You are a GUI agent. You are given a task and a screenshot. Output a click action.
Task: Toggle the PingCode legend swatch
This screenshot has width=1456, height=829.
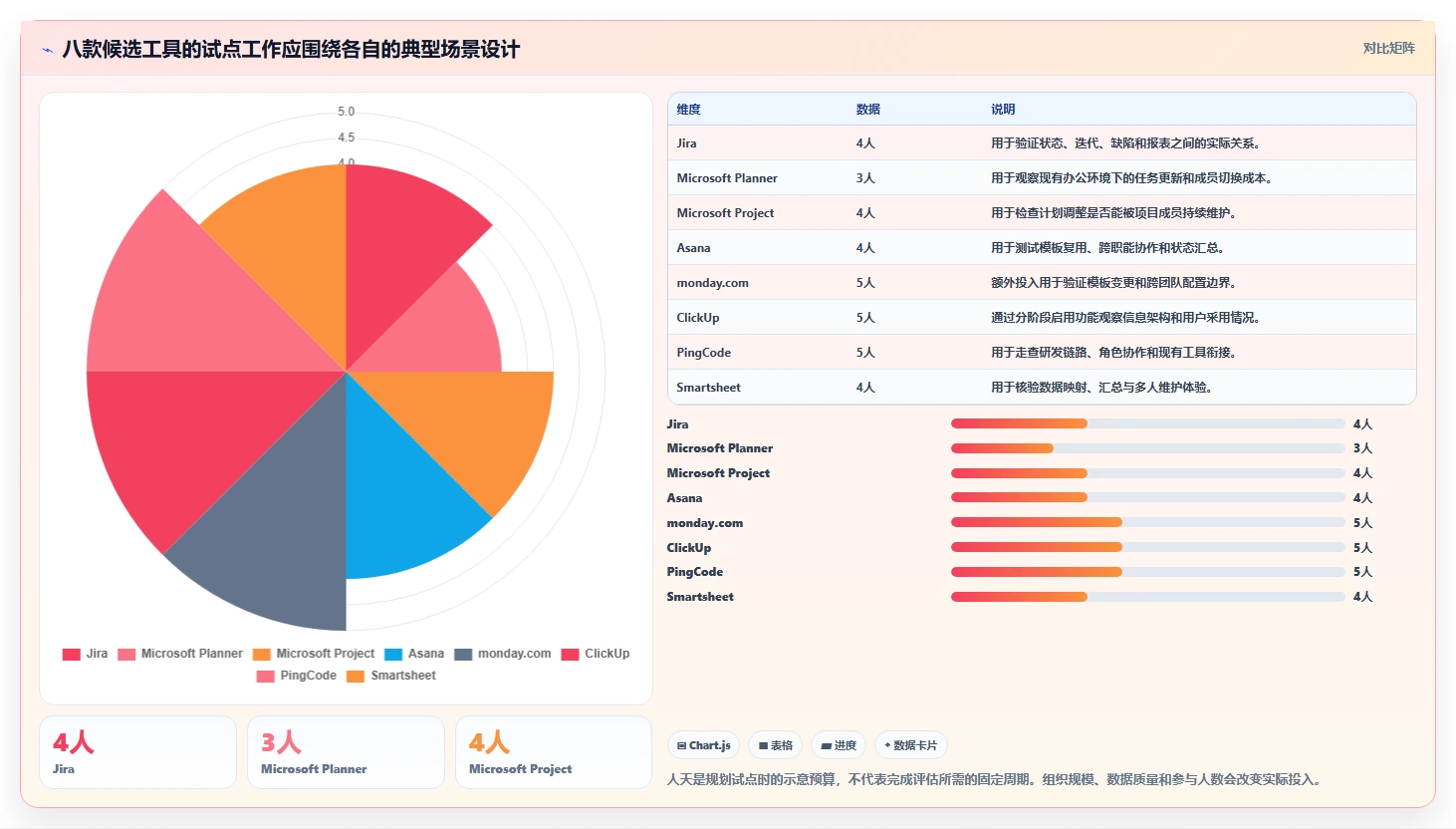[x=265, y=677]
